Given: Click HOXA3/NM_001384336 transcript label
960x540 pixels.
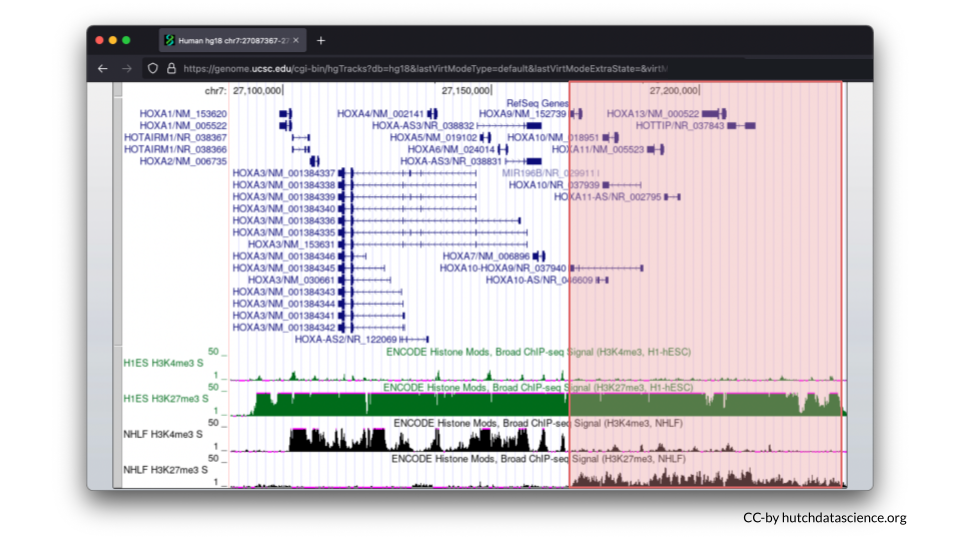Looking at the screenshot, I should pos(283,221).
